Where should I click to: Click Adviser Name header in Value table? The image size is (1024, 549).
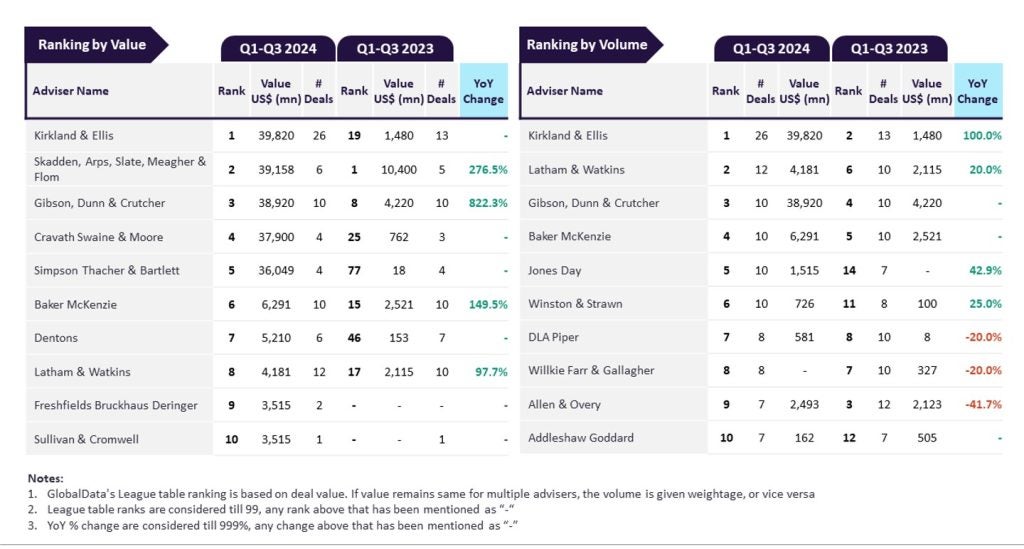click(x=71, y=91)
